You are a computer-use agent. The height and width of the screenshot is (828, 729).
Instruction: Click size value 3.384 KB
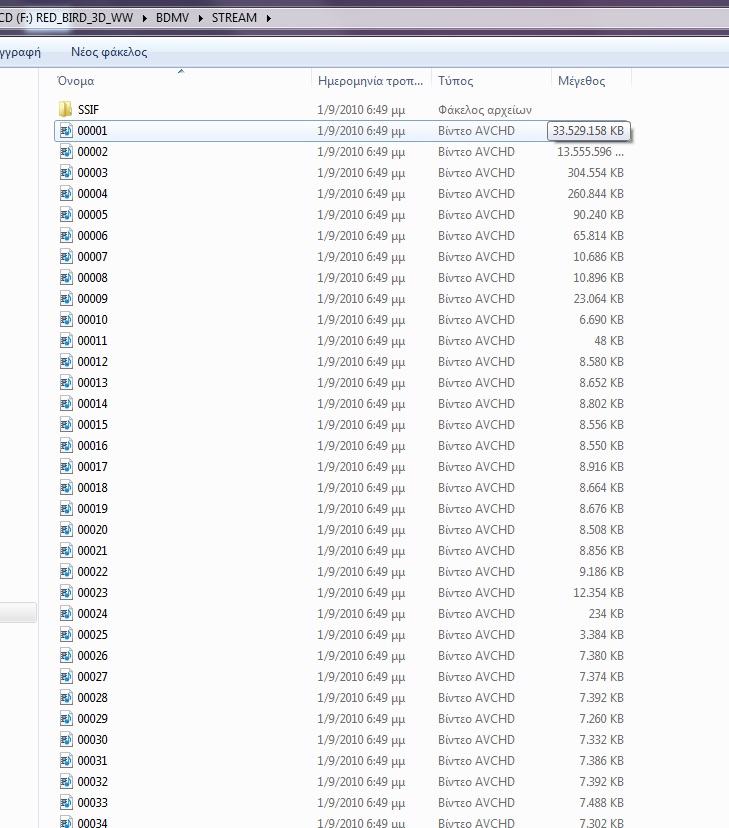[601, 635]
